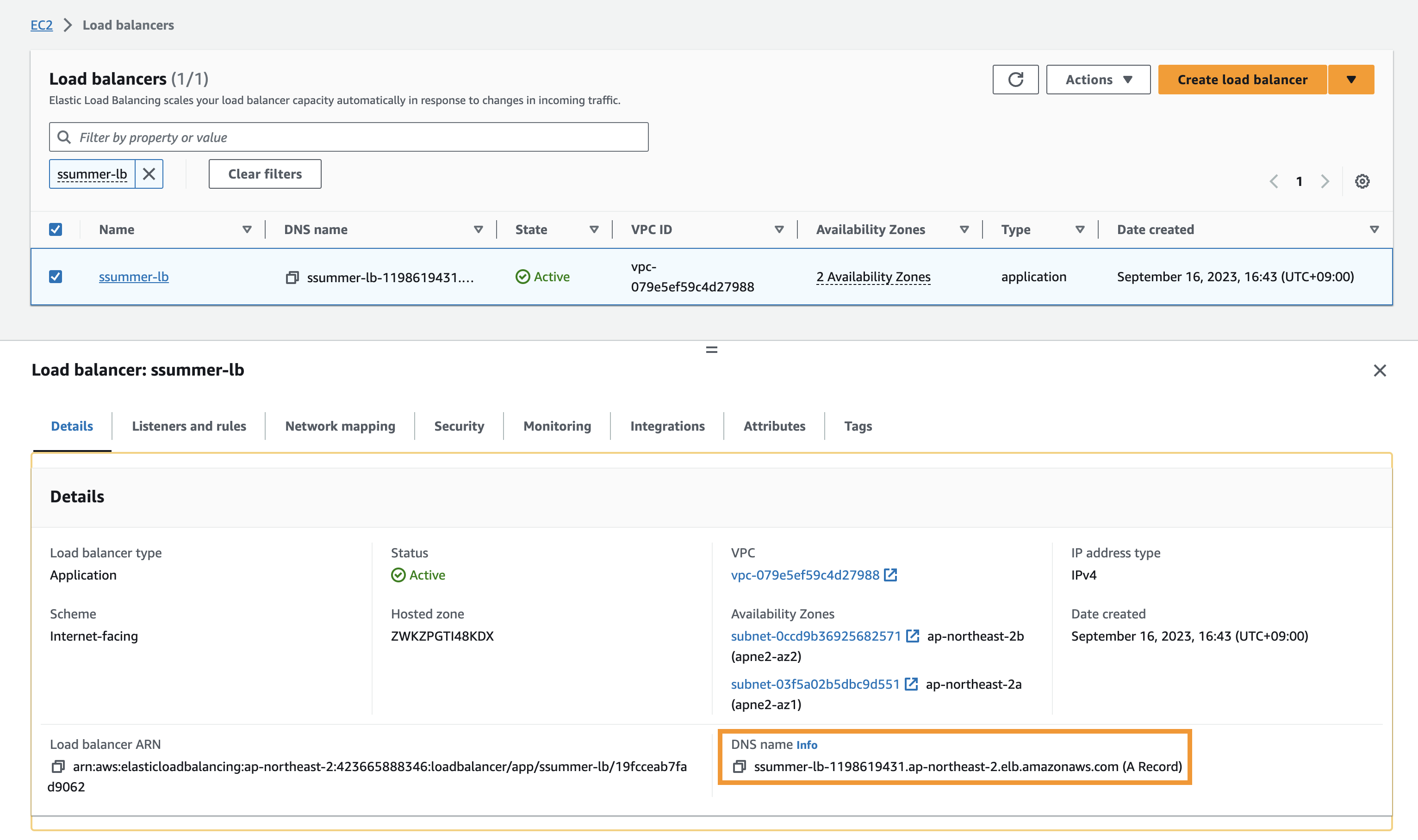Viewport: 1418px width, 840px height.
Task: Switch to Listeners and rules tab
Action: pyautogui.click(x=188, y=426)
